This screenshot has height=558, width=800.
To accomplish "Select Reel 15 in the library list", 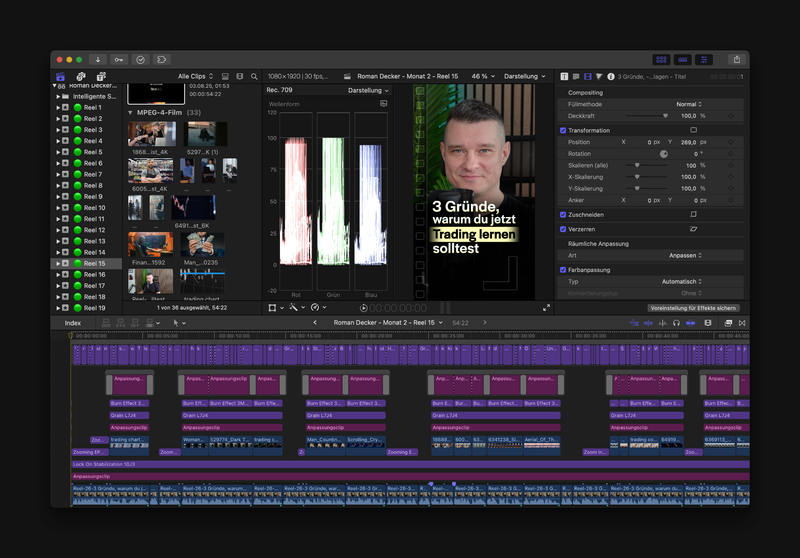I will (x=92, y=263).
